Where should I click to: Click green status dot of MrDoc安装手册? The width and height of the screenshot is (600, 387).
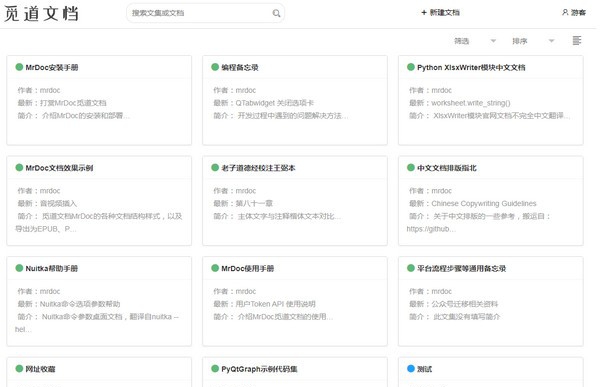(19, 67)
